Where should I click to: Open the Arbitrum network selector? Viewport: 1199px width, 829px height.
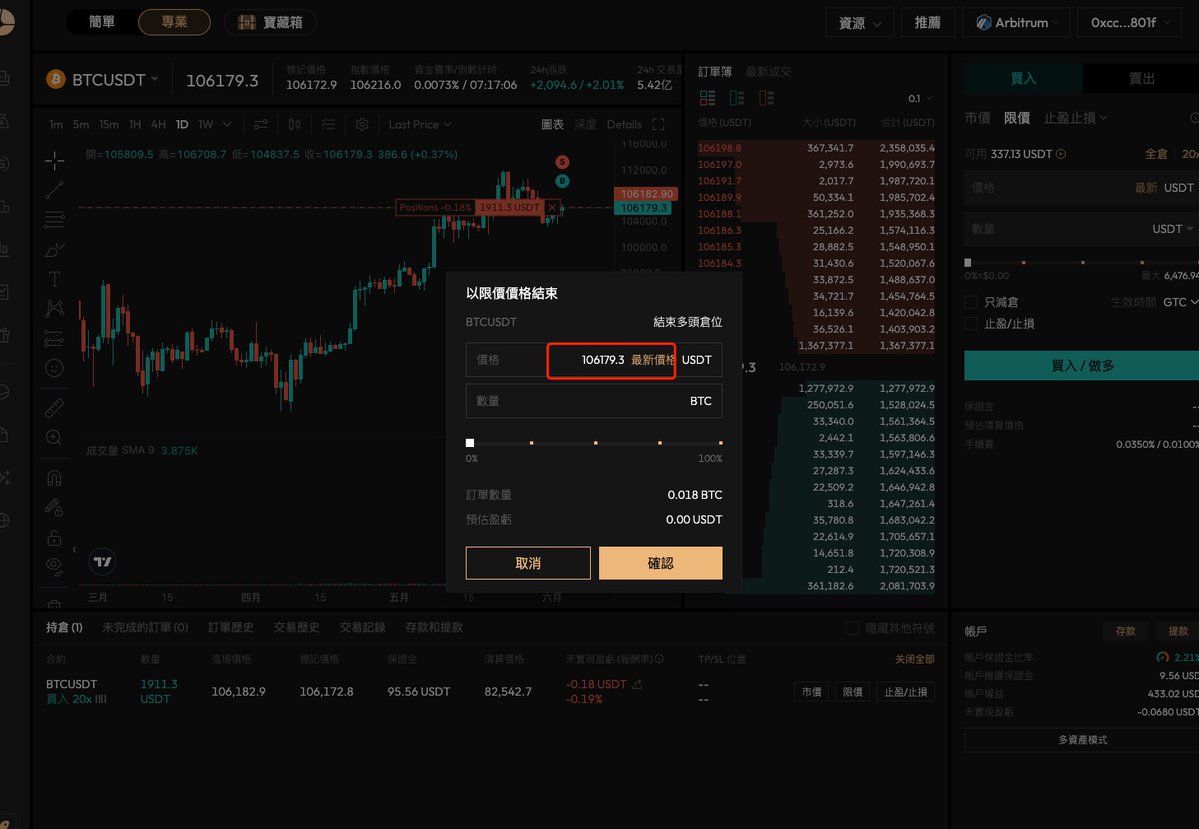(x=1017, y=23)
